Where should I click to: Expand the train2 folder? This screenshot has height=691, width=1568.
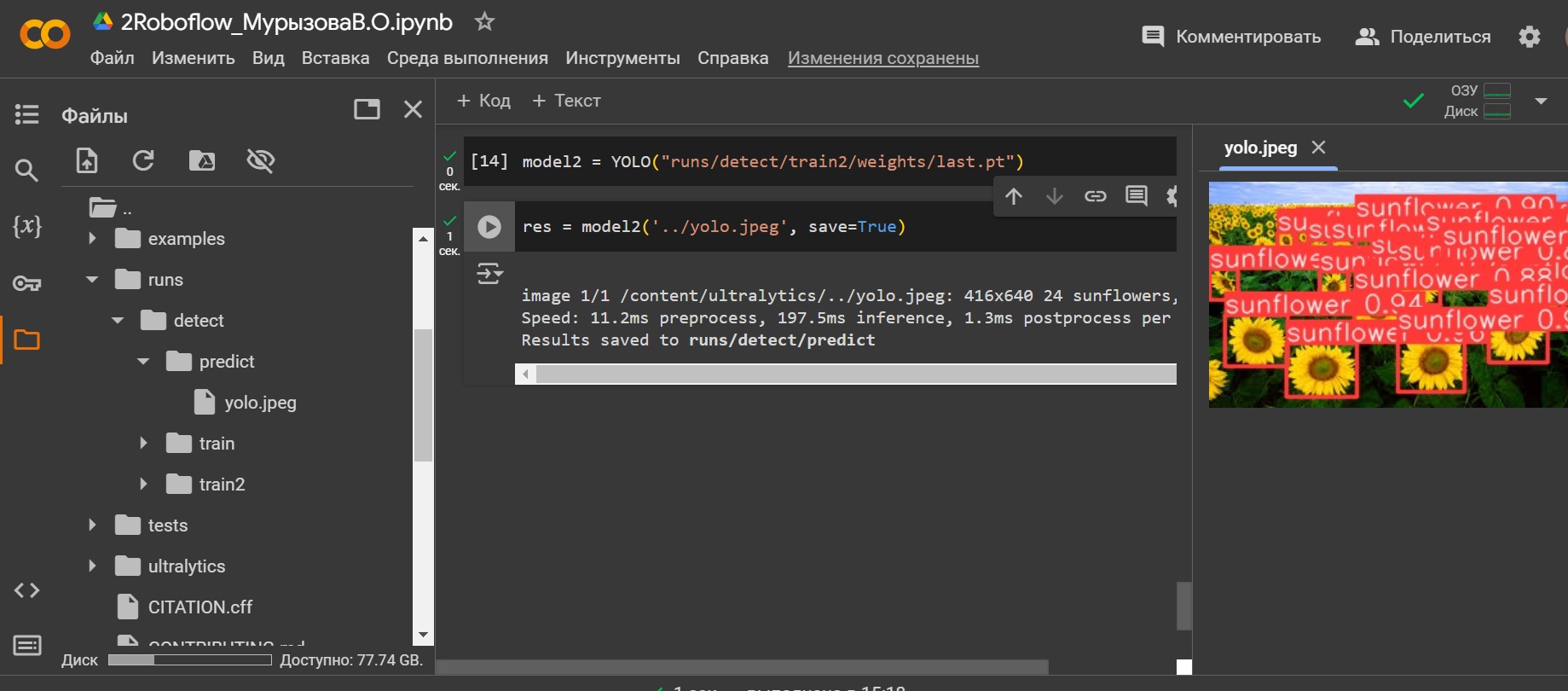coord(143,485)
